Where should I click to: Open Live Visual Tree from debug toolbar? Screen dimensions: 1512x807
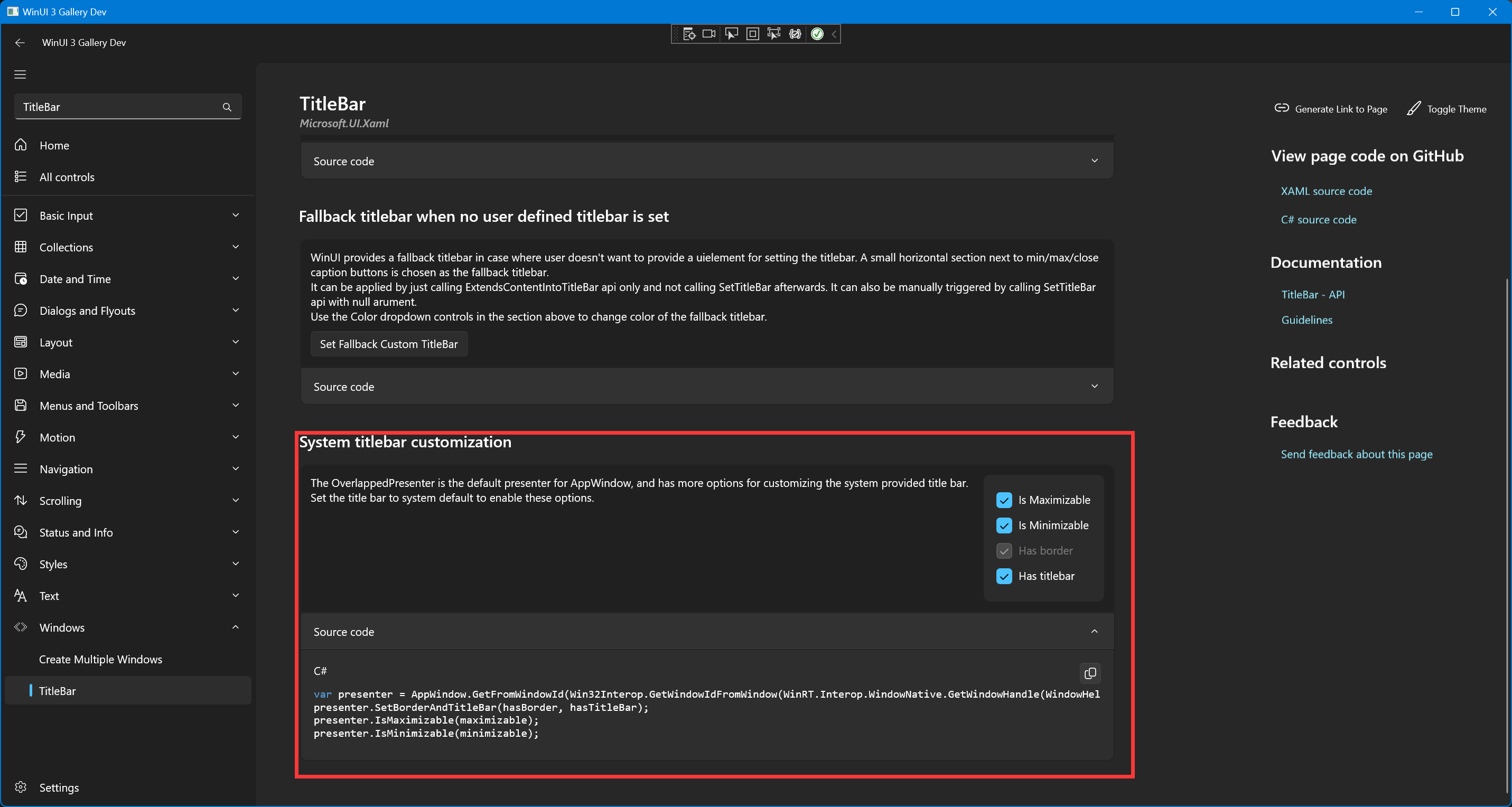(689, 34)
